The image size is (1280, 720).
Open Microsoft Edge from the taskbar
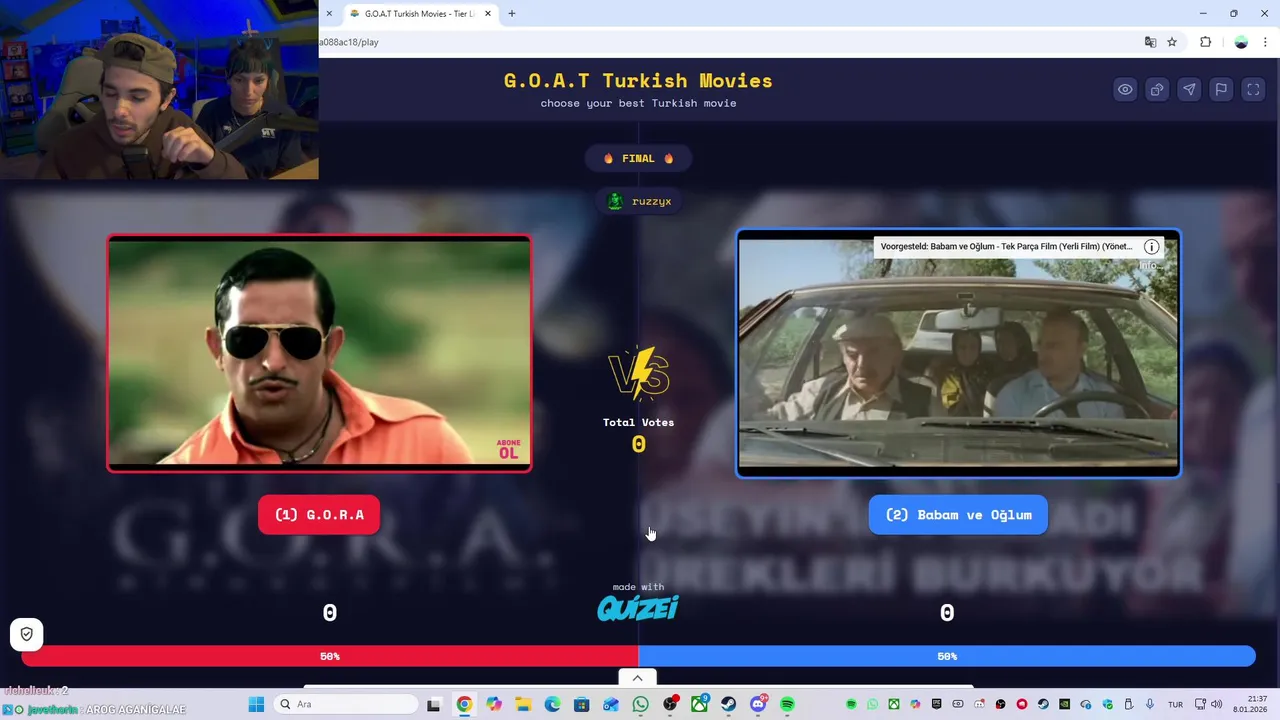tap(552, 704)
